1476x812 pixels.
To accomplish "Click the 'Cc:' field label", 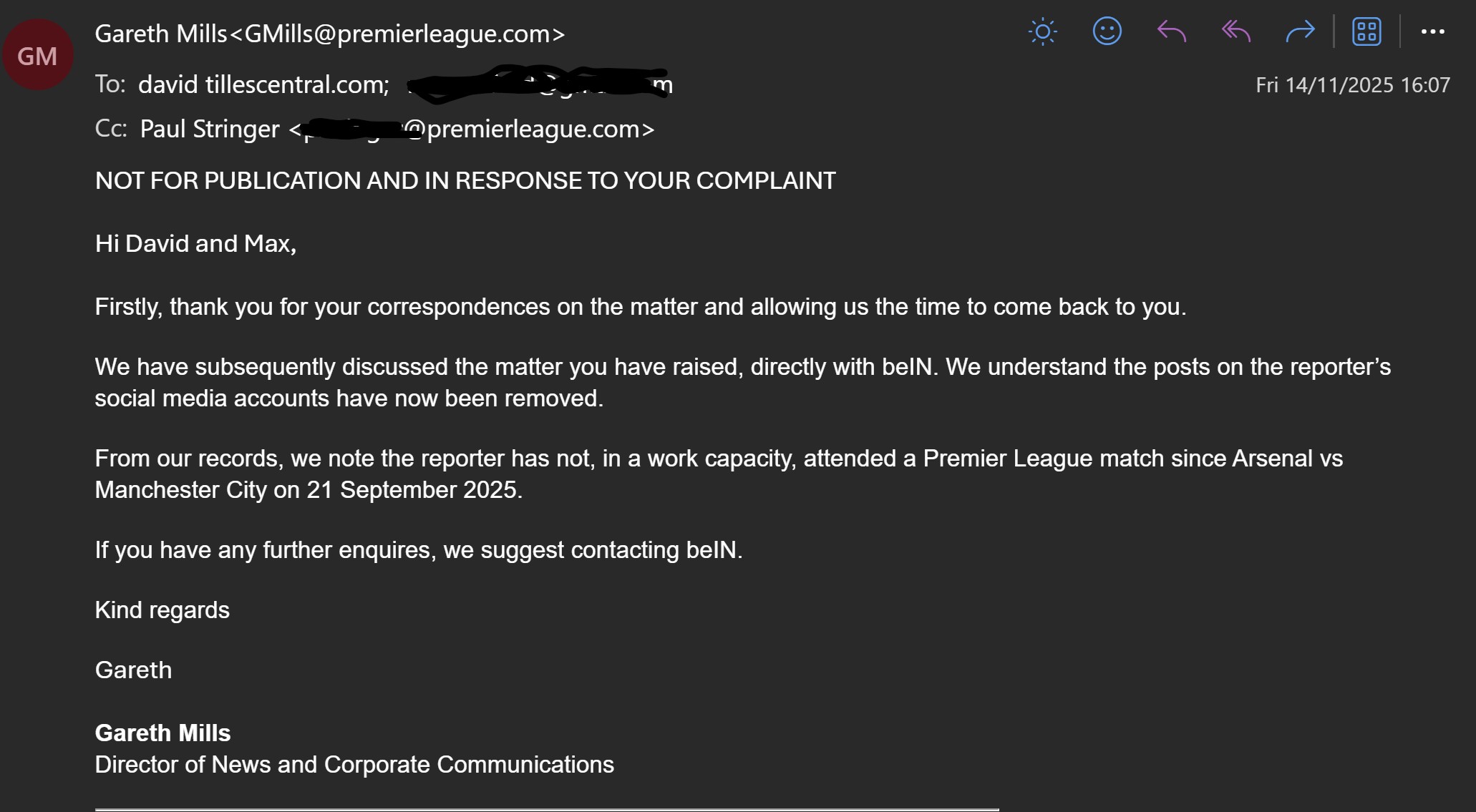I will click(111, 129).
